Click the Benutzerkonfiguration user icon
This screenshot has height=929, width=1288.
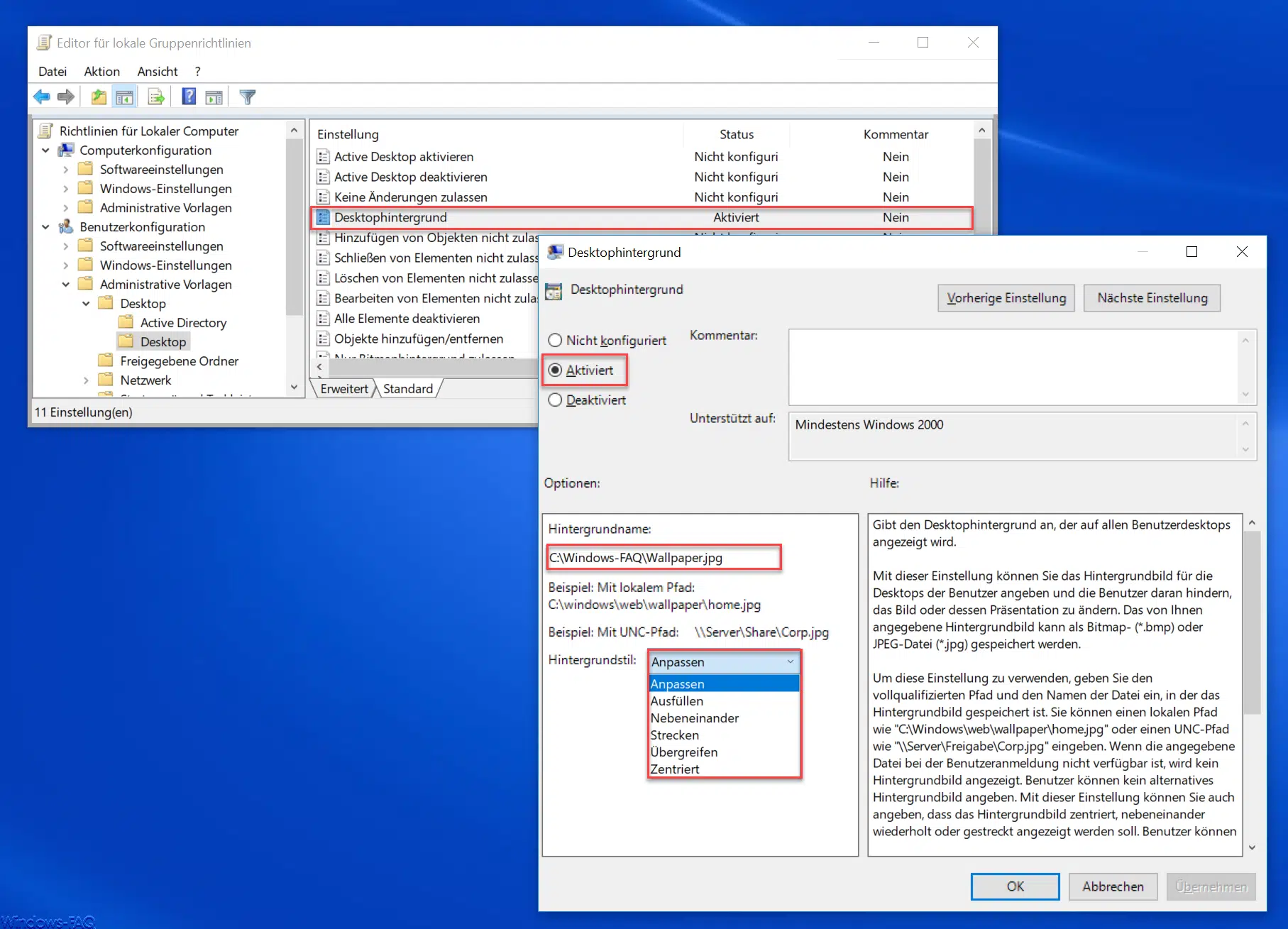click(66, 226)
